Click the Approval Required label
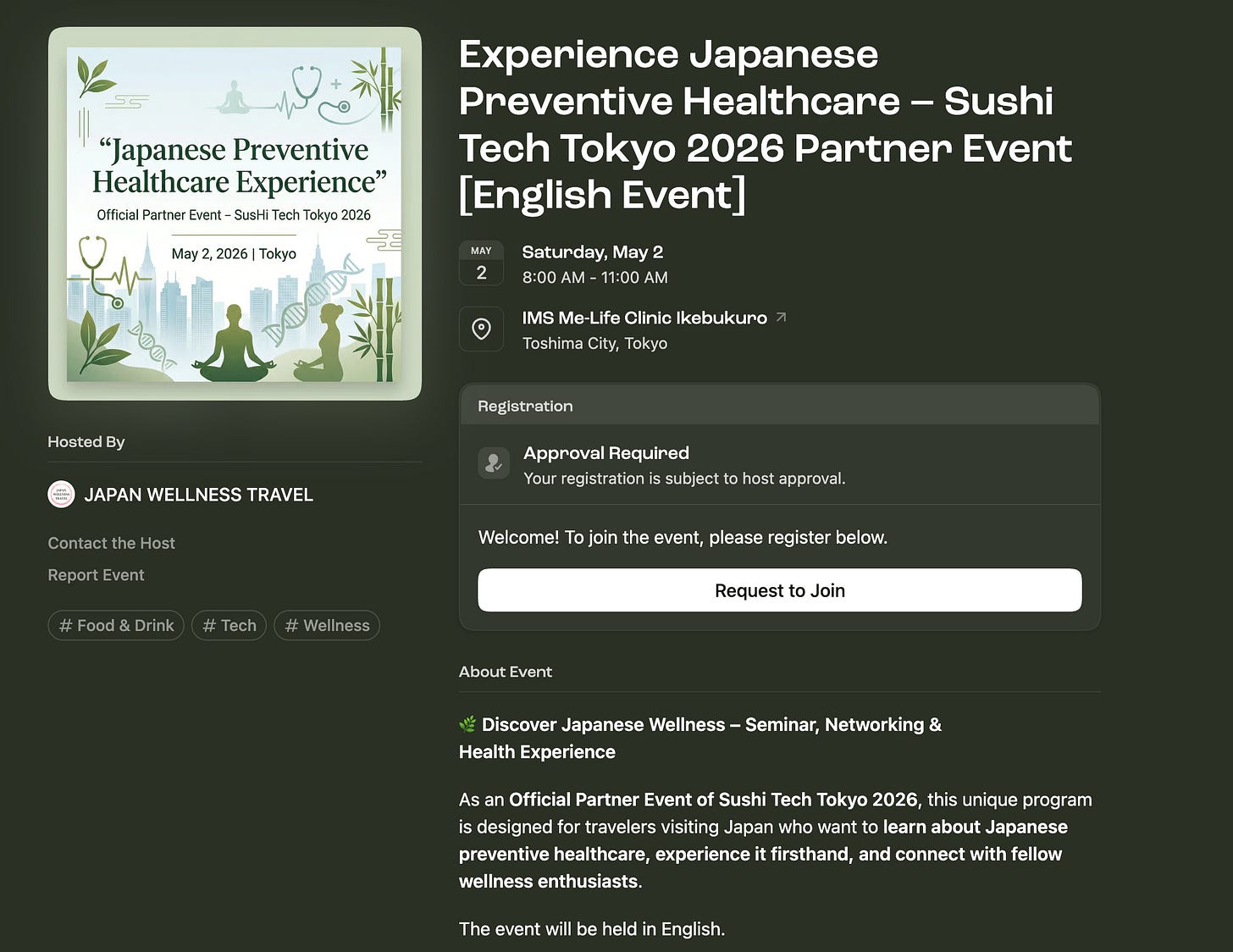 coord(606,453)
